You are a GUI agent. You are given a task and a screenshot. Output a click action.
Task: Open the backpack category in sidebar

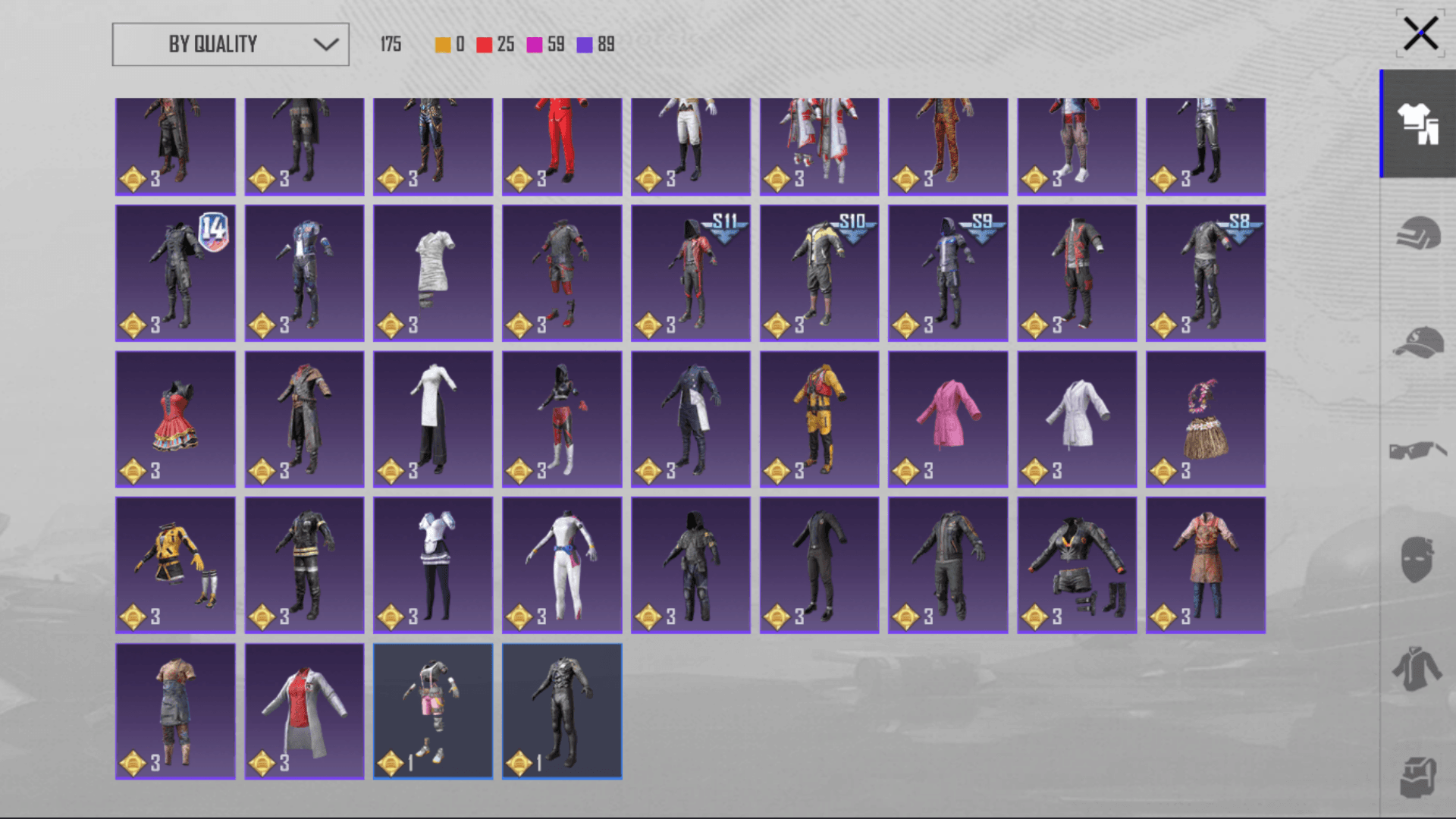point(1418,777)
